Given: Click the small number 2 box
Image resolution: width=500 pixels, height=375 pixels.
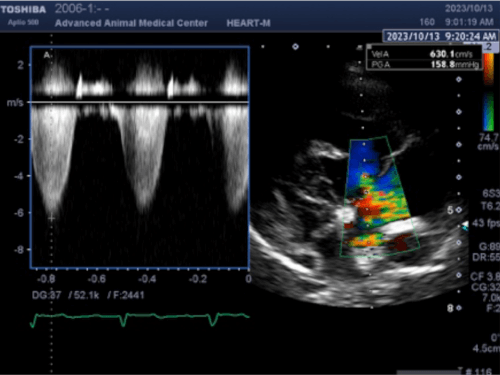Looking at the screenshot, I should 489,46.
